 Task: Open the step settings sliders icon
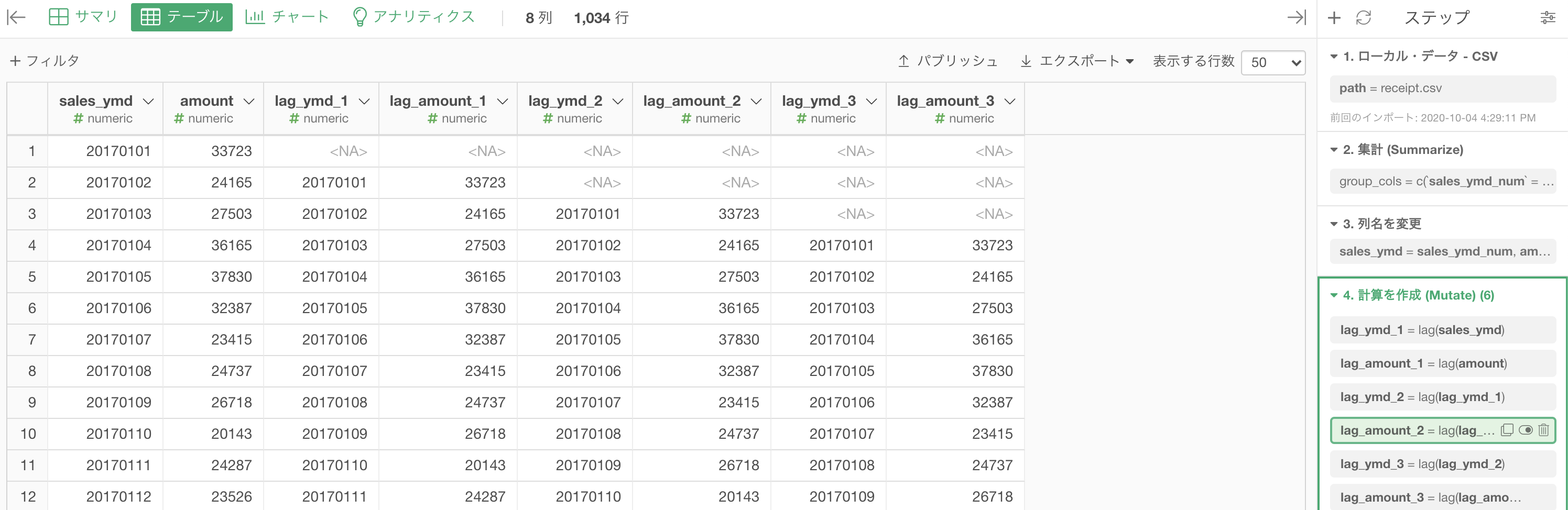tap(1548, 18)
